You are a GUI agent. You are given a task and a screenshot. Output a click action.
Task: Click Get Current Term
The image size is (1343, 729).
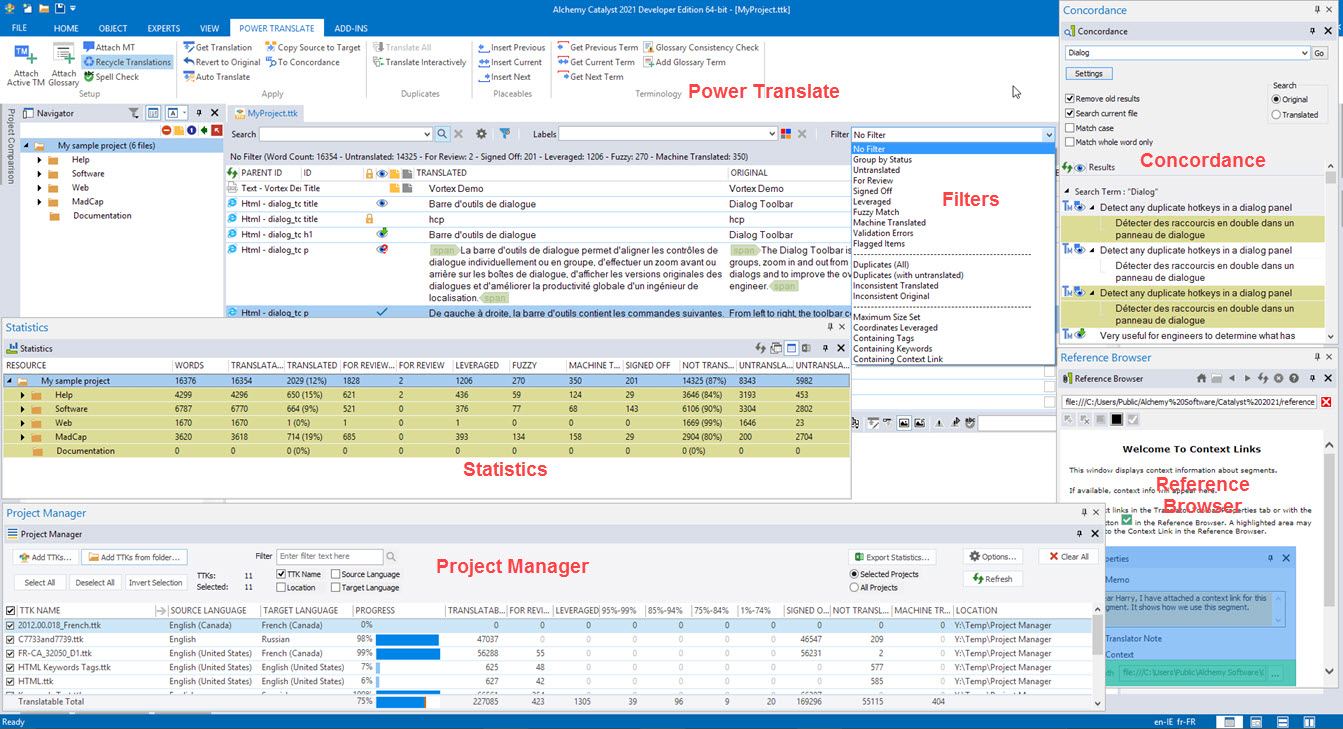pyautogui.click(x=596, y=62)
